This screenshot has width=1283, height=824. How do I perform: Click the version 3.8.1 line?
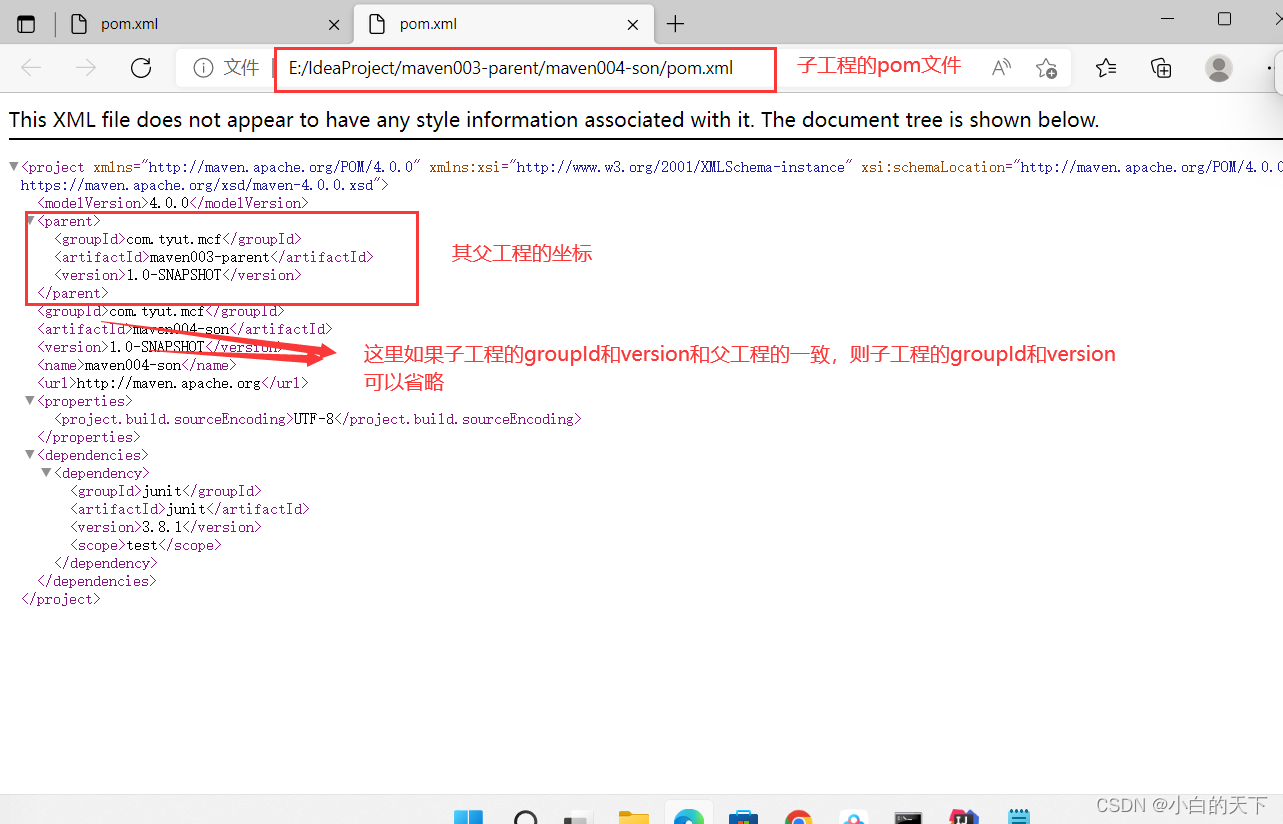[165, 527]
